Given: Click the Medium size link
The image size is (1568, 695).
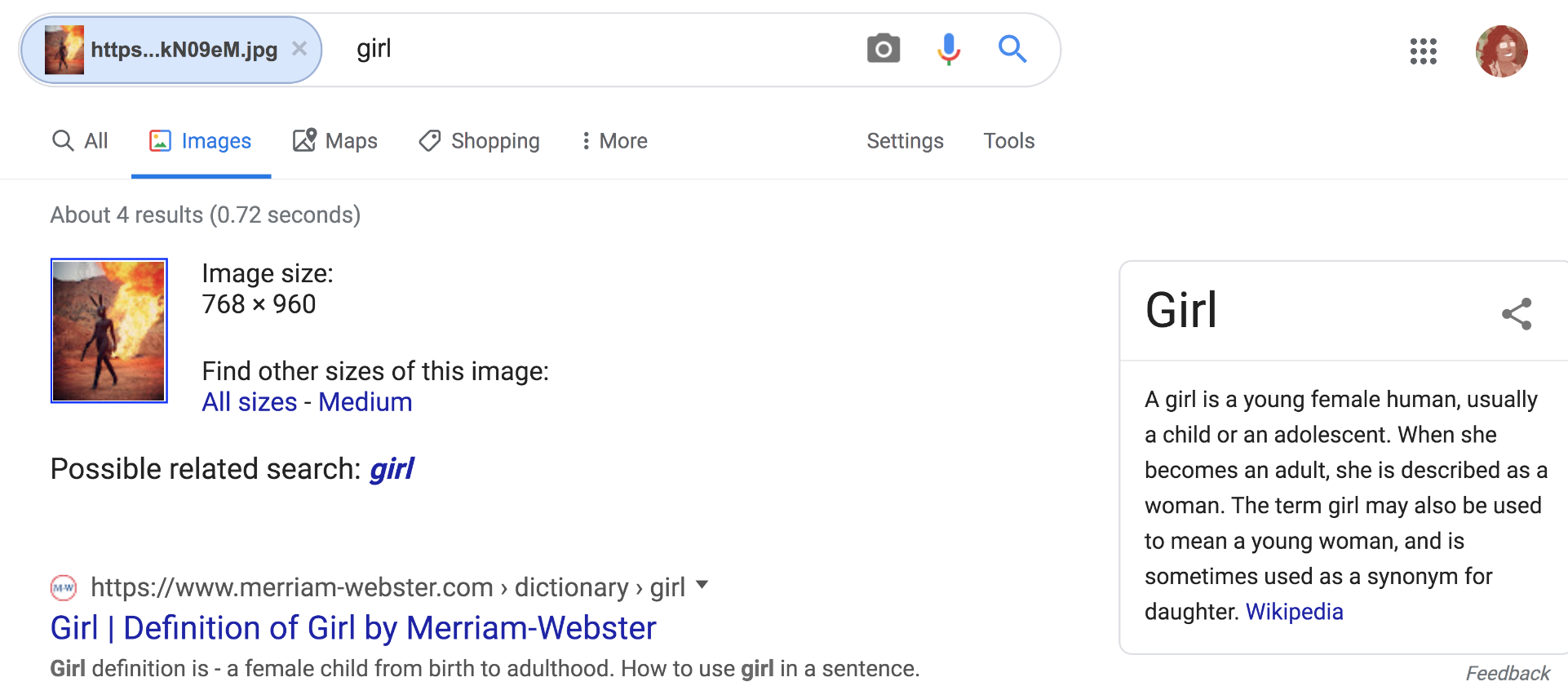Looking at the screenshot, I should coord(365,402).
